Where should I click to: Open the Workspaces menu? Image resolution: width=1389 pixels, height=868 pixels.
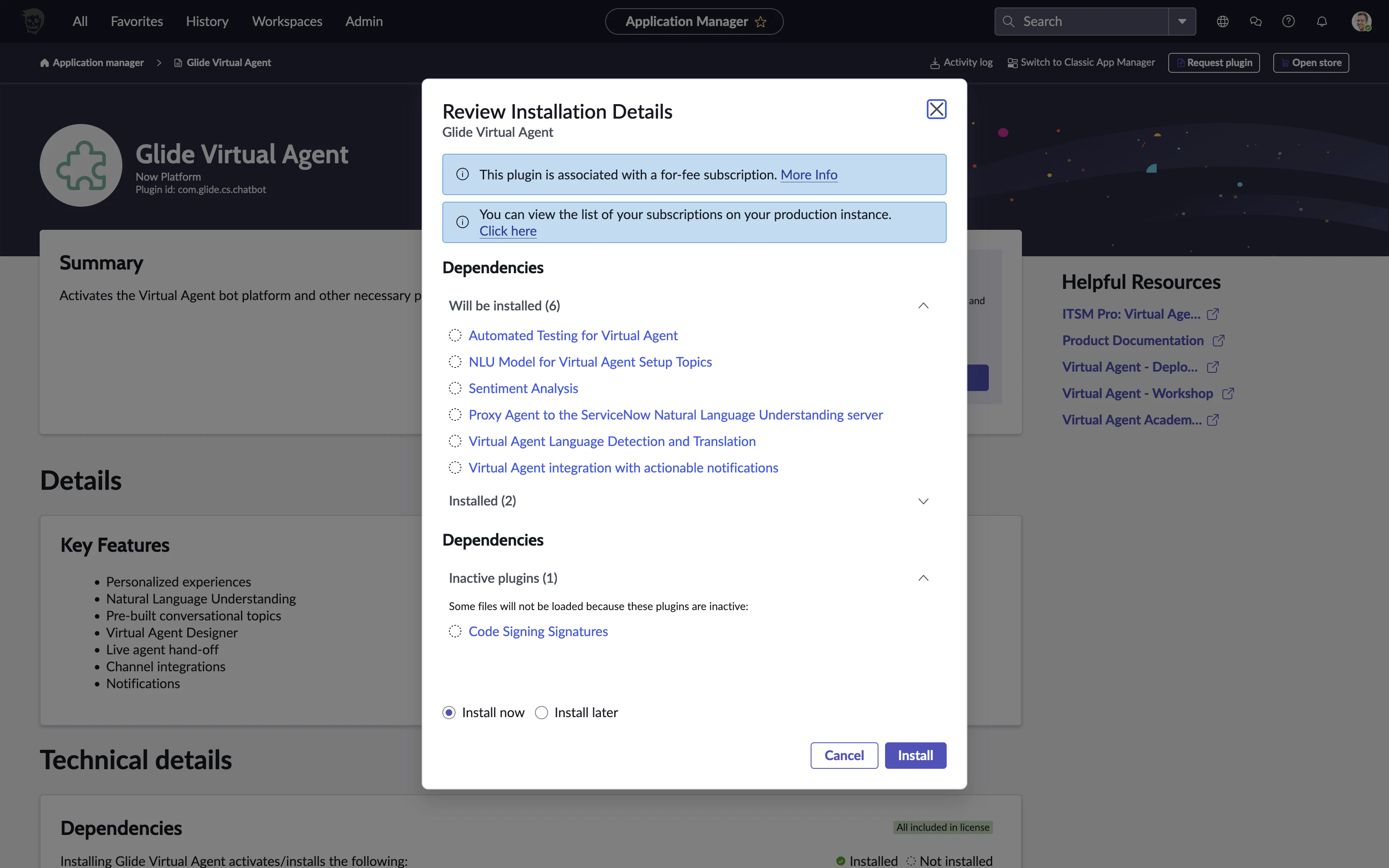click(287, 21)
